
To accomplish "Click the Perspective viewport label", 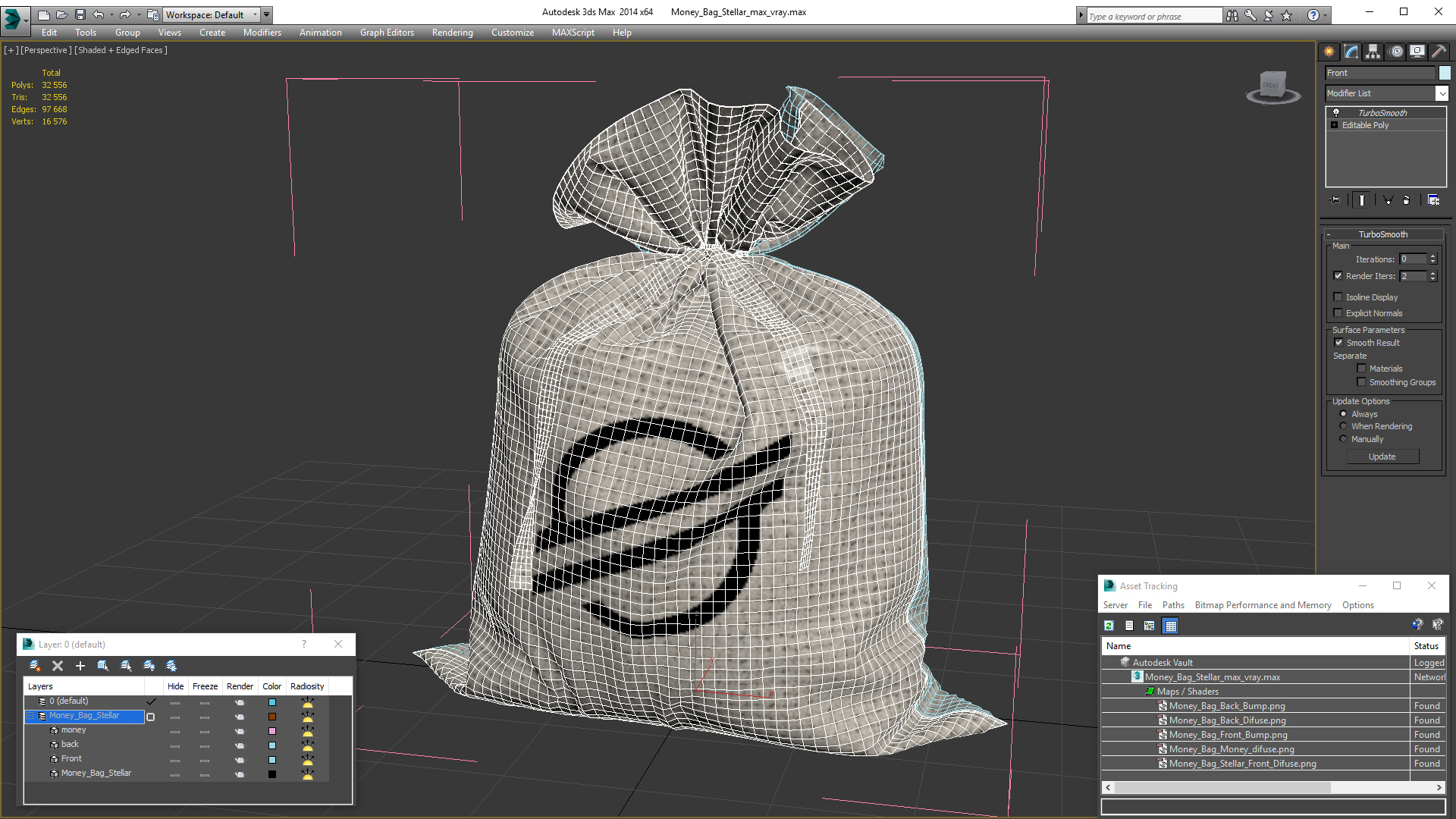I will coord(46,50).
